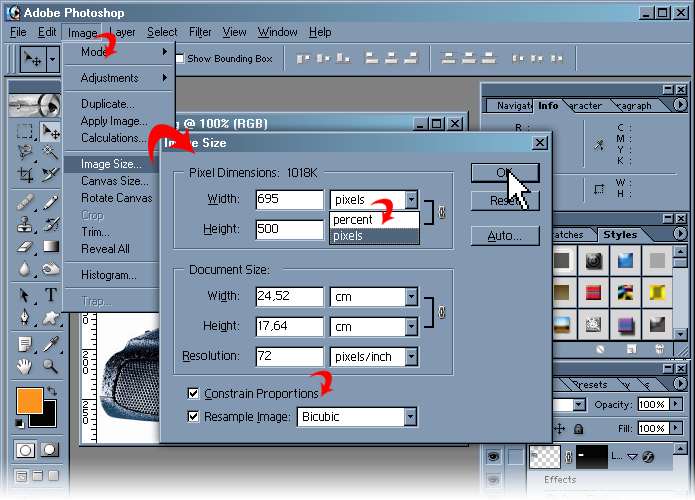Open Document Size height cm dropdown
Viewport: 695px width, 500px height.
tap(411, 327)
